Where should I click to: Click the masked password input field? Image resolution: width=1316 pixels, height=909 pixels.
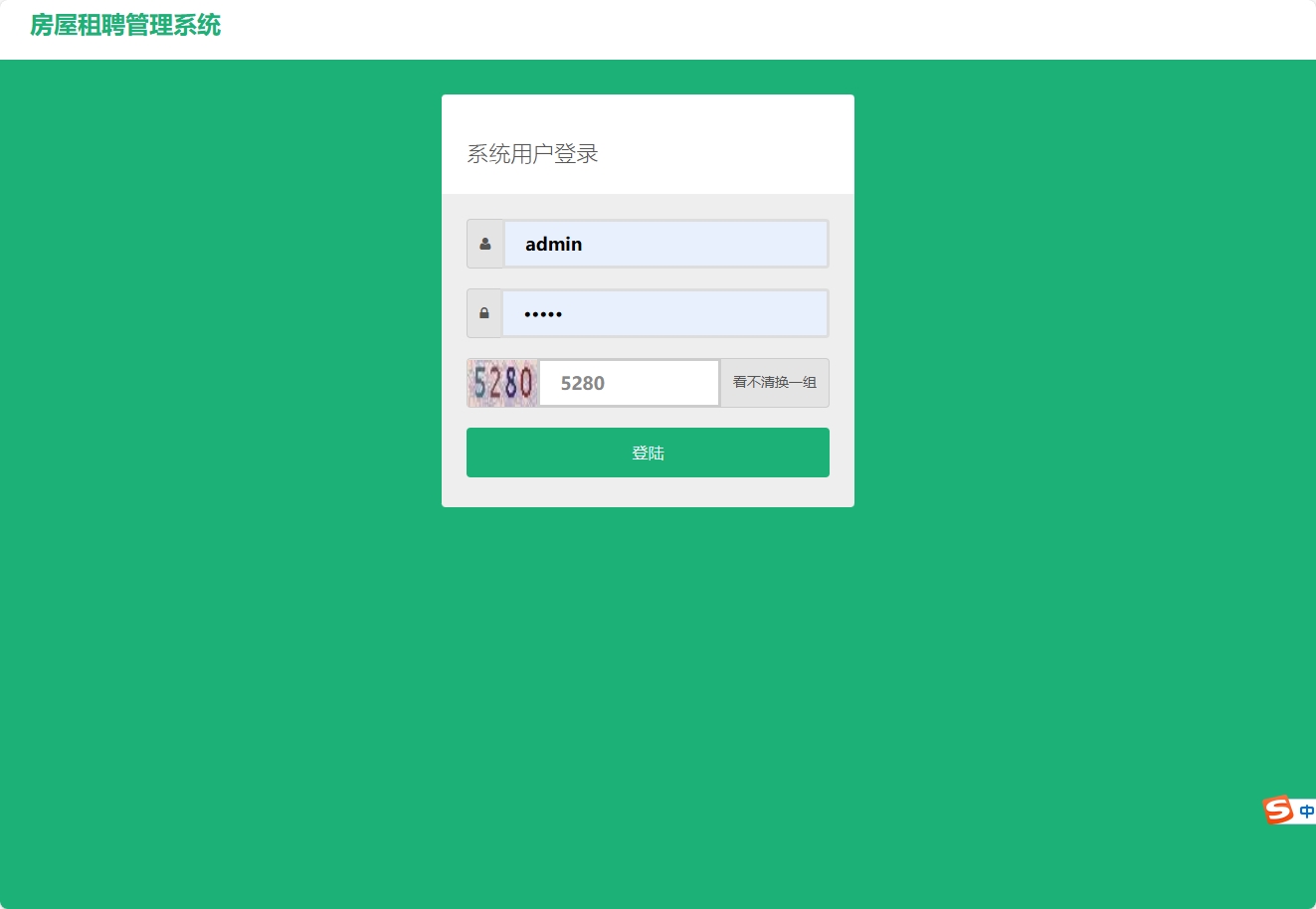(x=666, y=312)
